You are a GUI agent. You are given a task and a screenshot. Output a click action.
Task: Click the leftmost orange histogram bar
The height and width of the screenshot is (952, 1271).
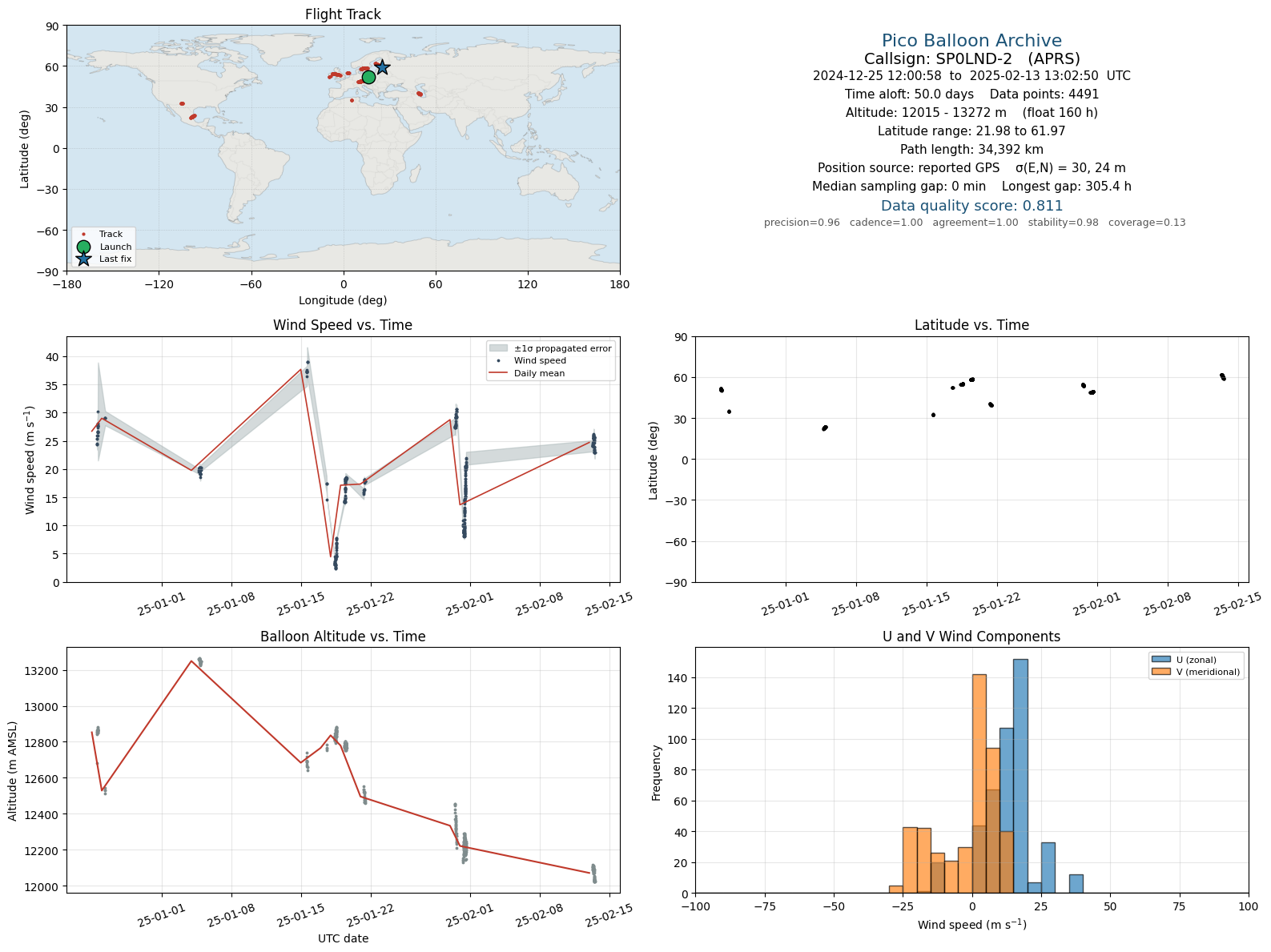[x=896, y=889]
